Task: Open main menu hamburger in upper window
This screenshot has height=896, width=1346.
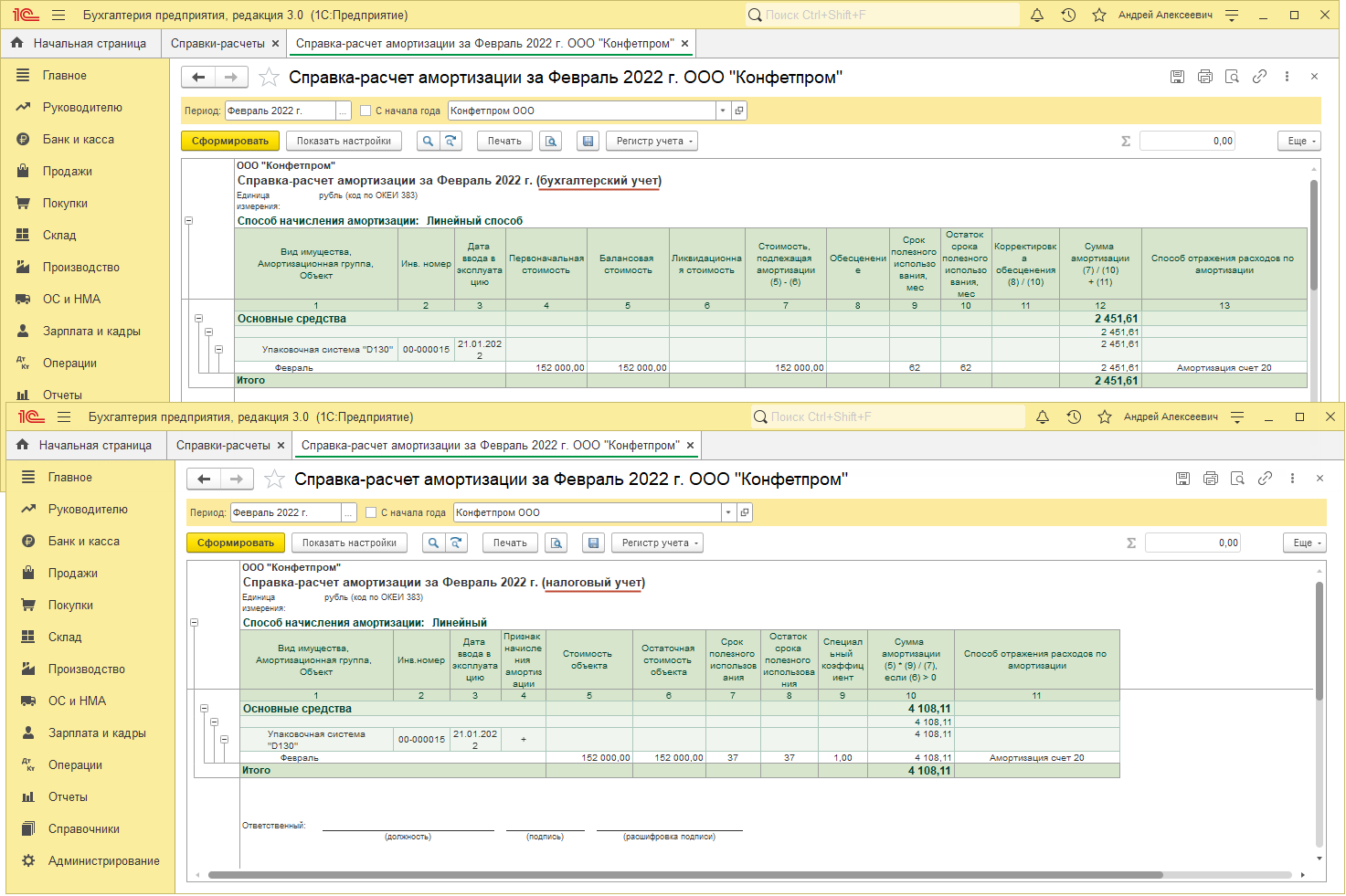Action: point(58,15)
